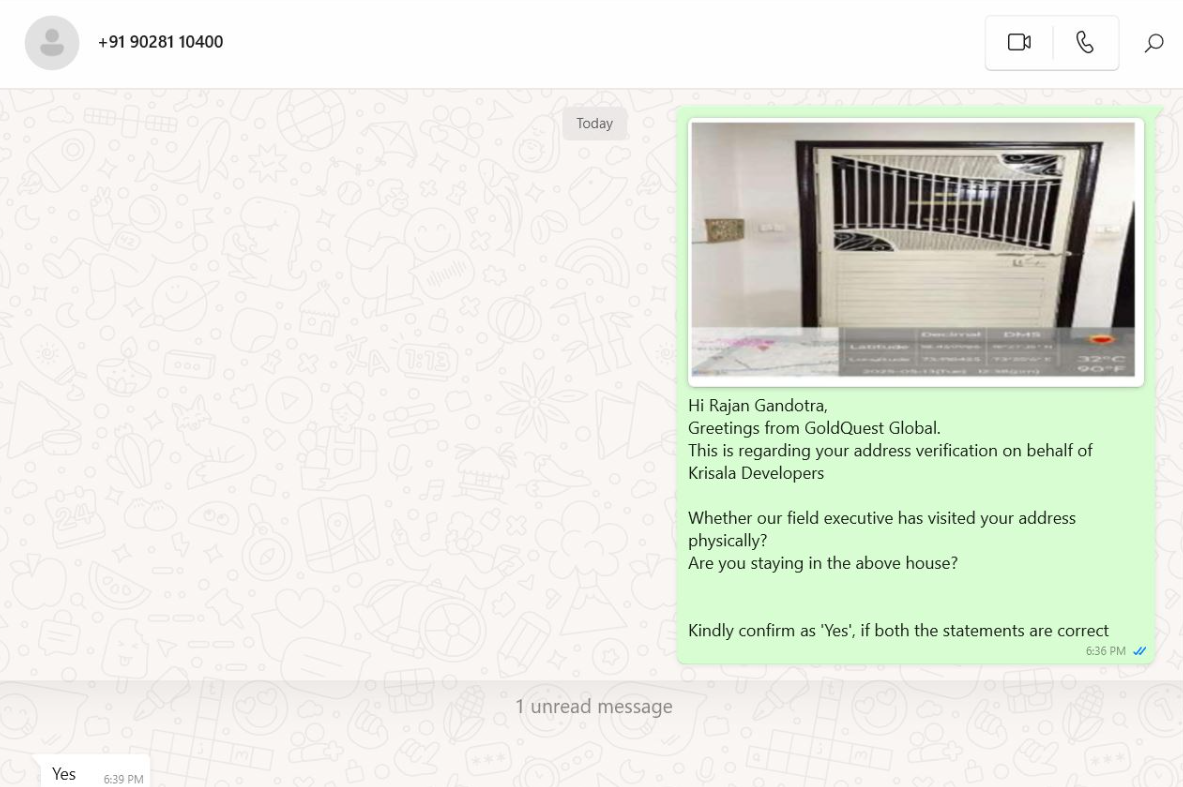Click the 'Hi Rajan Gandotra,' line
Image resolution: width=1183 pixels, height=787 pixels.
[757, 406]
